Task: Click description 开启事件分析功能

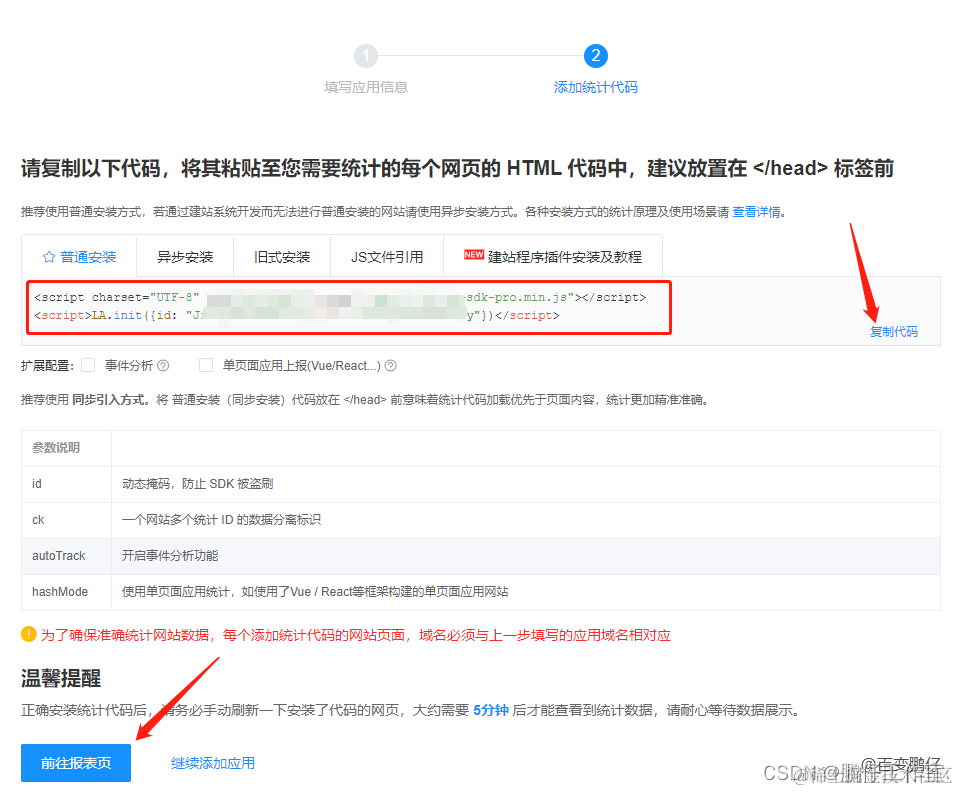Action: (x=170, y=556)
